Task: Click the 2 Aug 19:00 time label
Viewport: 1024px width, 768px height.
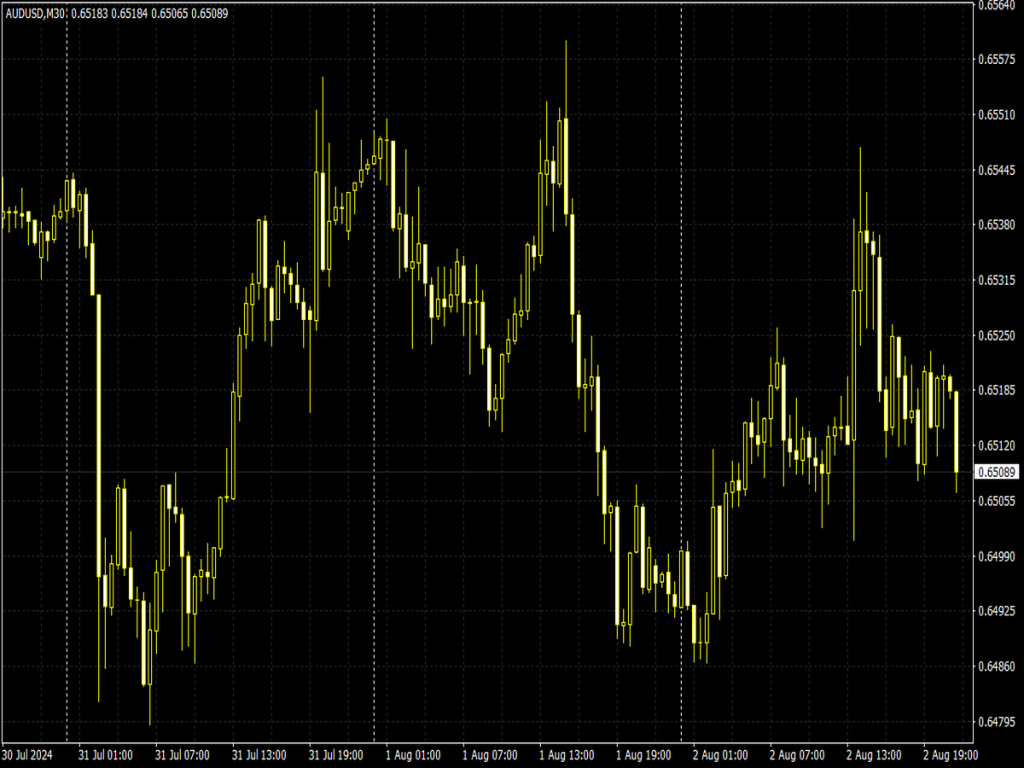Action: [x=950, y=756]
